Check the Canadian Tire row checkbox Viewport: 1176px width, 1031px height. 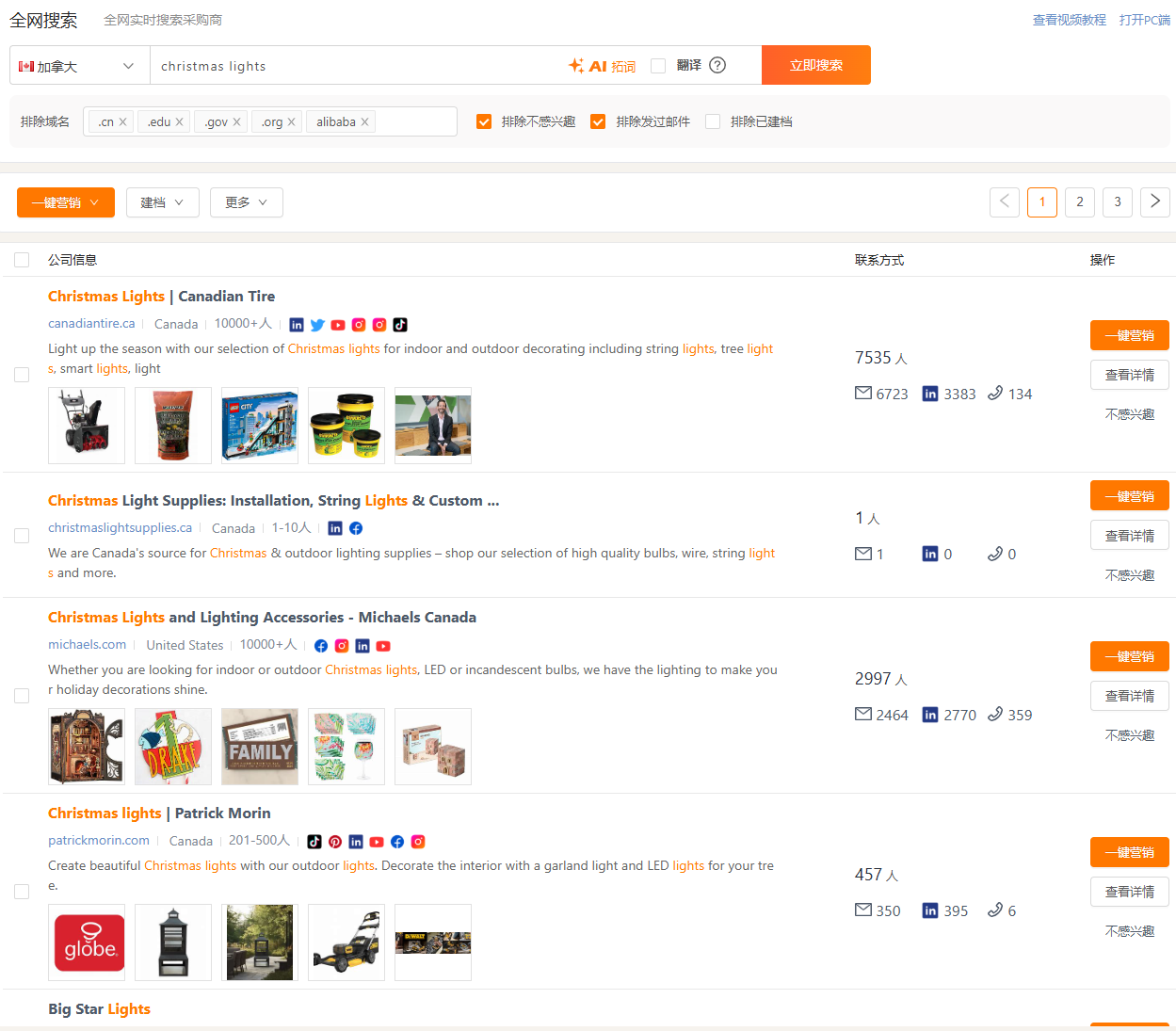(22, 375)
